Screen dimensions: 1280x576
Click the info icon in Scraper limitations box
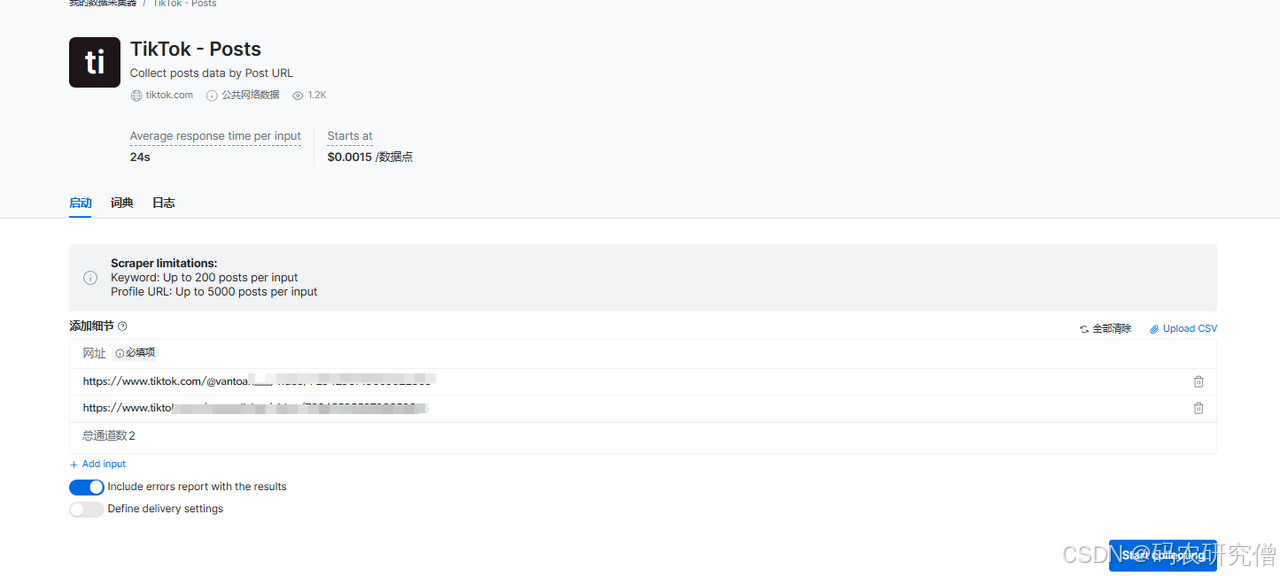pos(90,278)
